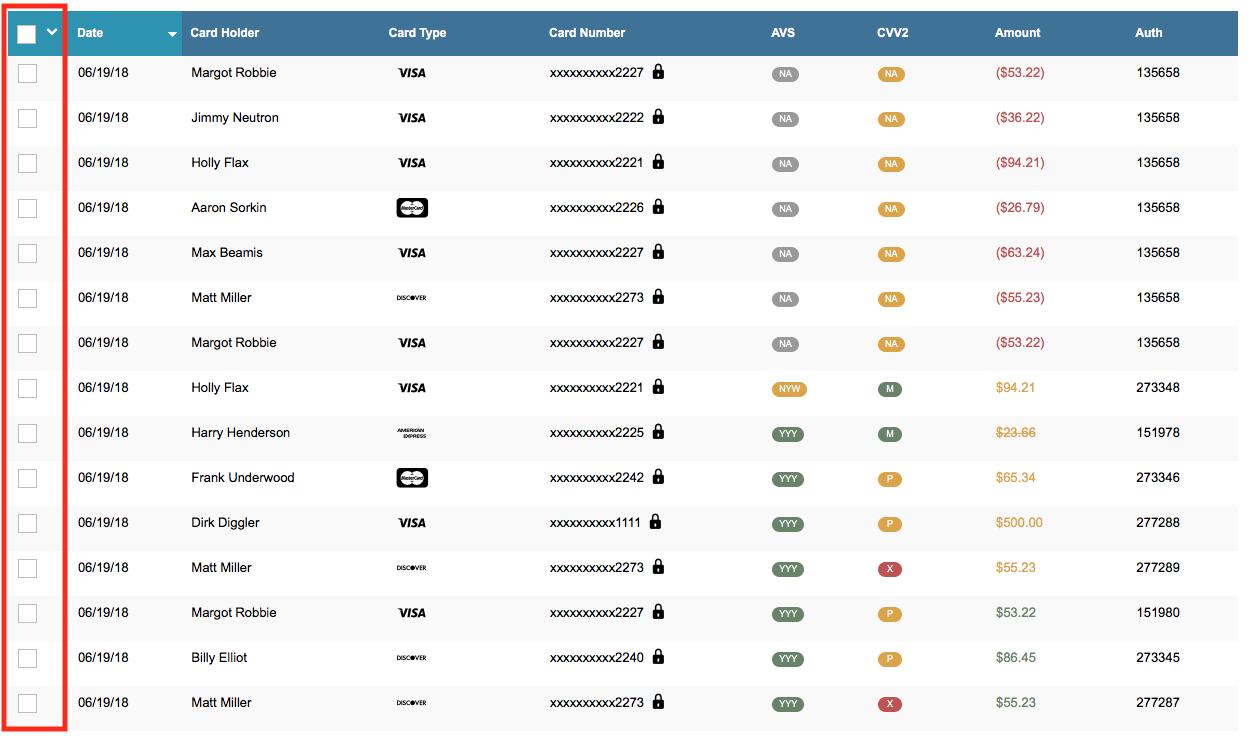Click the Discover icon for Matt Miller
Image resolution: width=1252 pixels, height=737 pixels.
[x=412, y=298]
